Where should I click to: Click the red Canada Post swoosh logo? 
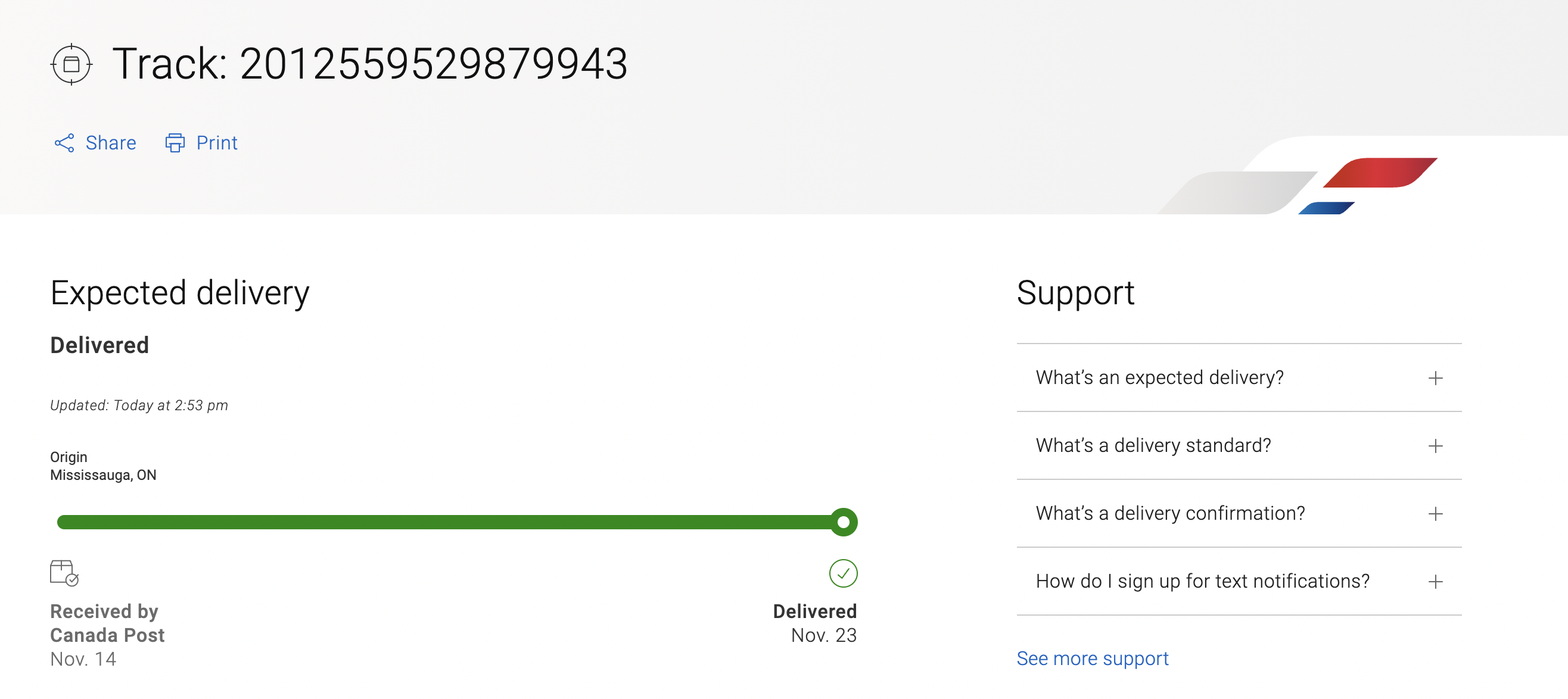1380,173
